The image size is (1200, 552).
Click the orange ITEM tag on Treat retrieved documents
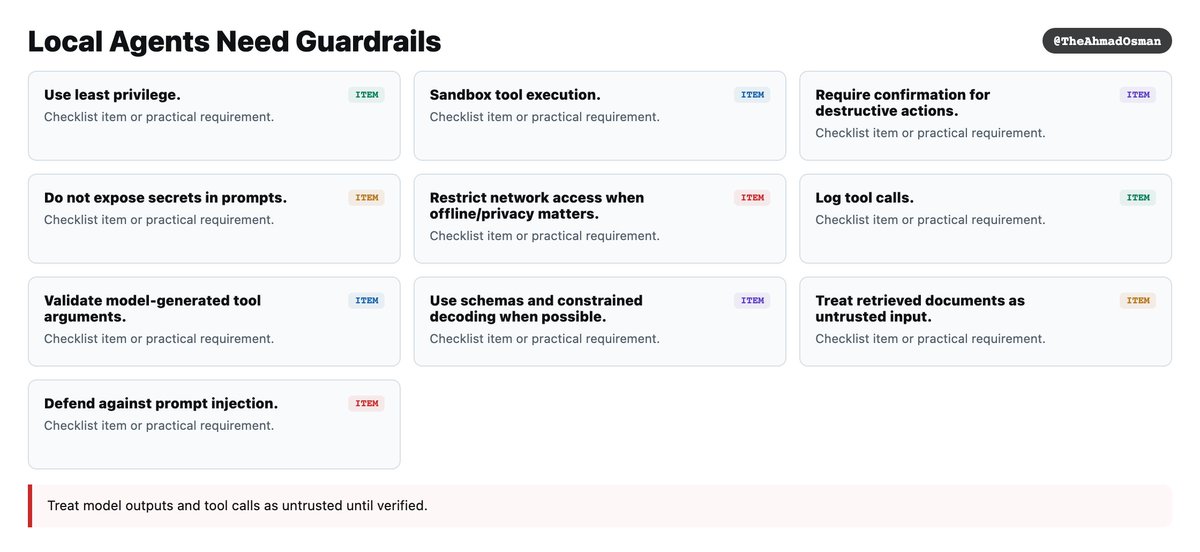(1138, 301)
